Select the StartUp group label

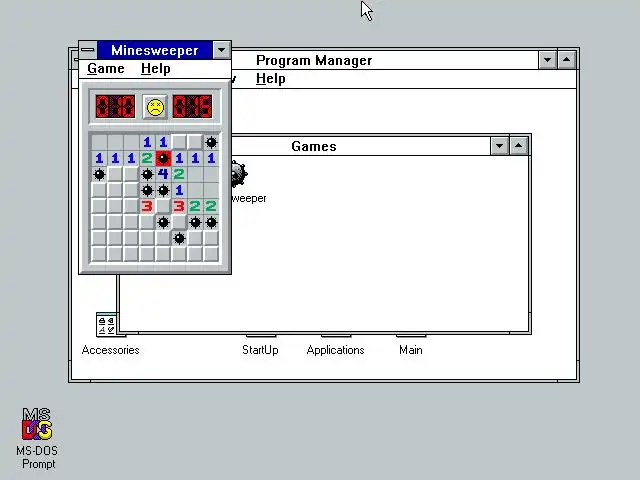click(x=260, y=350)
